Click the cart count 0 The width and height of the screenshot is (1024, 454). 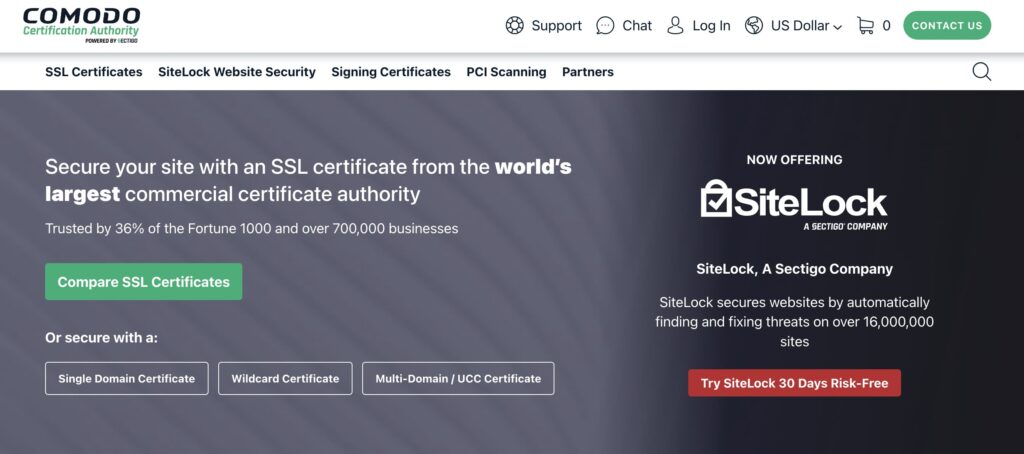tap(886, 25)
